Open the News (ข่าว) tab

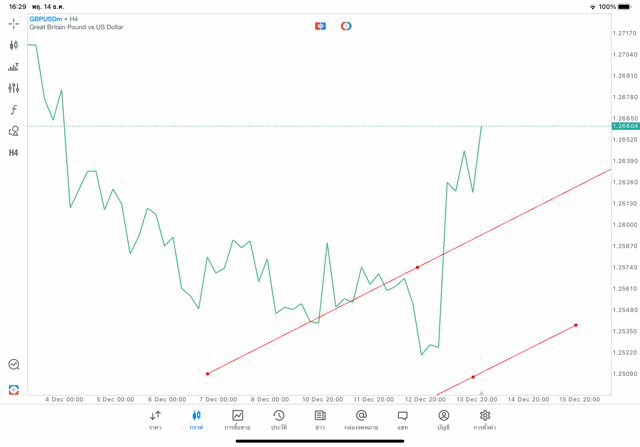(320, 420)
